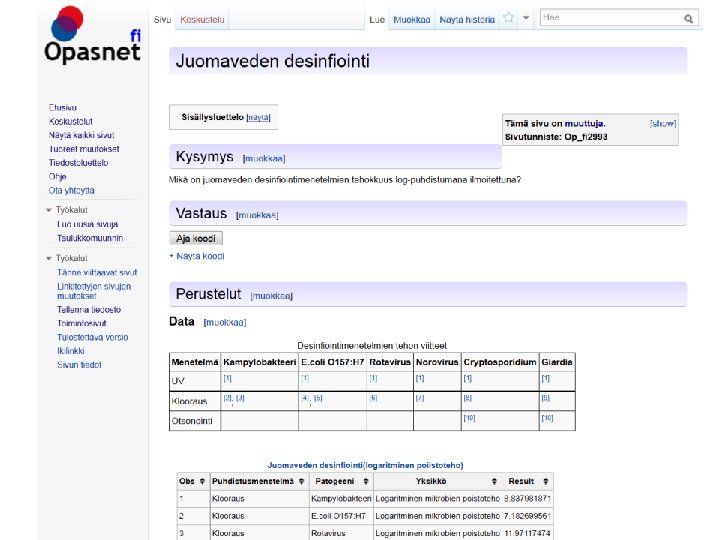
Task: Open reference [3] in Klooraus row
Action: tap(240, 398)
